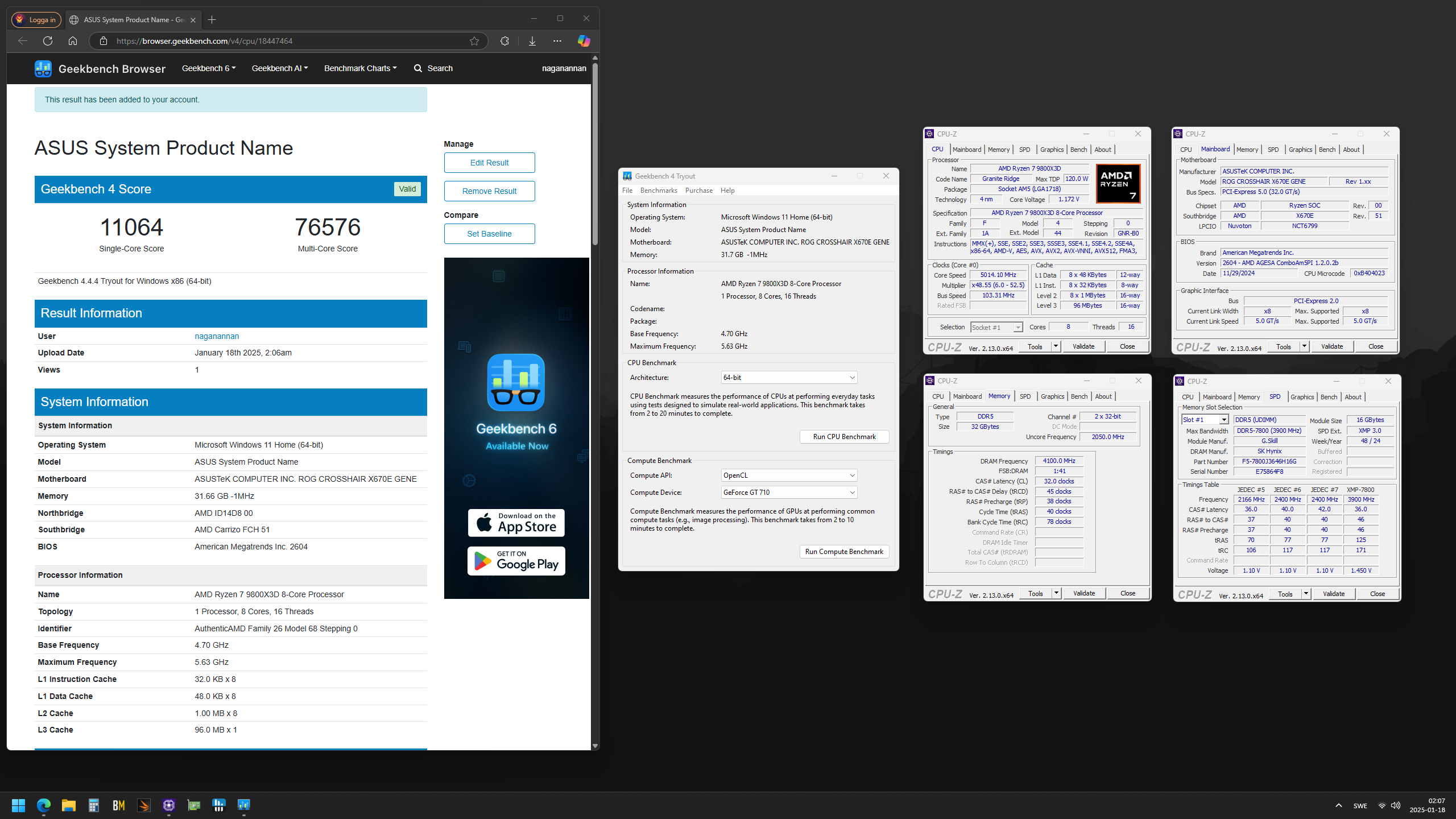Image resolution: width=1456 pixels, height=819 pixels.
Task: Open Help menu in Geekbench 4 Tryout
Action: tap(727, 191)
